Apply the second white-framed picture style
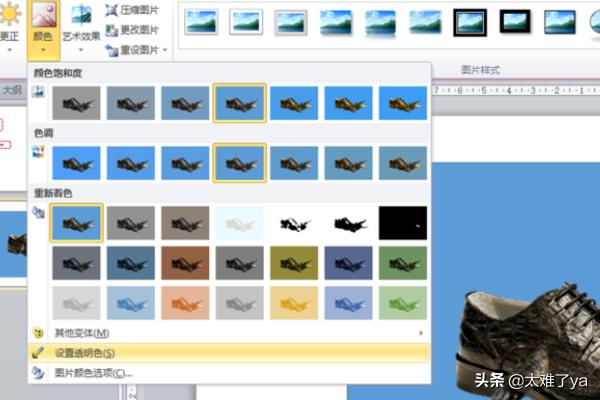This screenshot has width=600, height=400. pos(246,22)
